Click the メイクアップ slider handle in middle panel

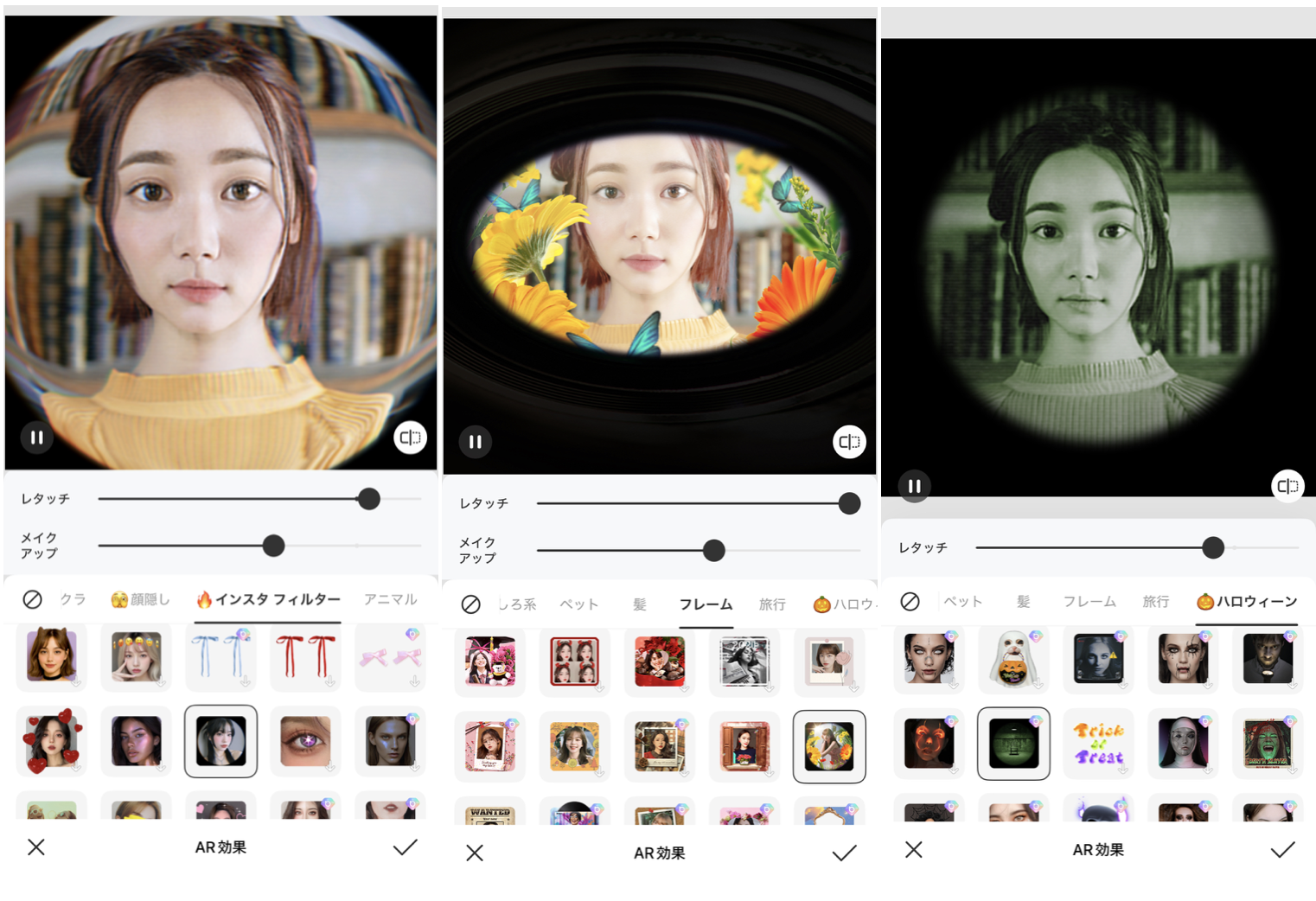click(x=713, y=551)
